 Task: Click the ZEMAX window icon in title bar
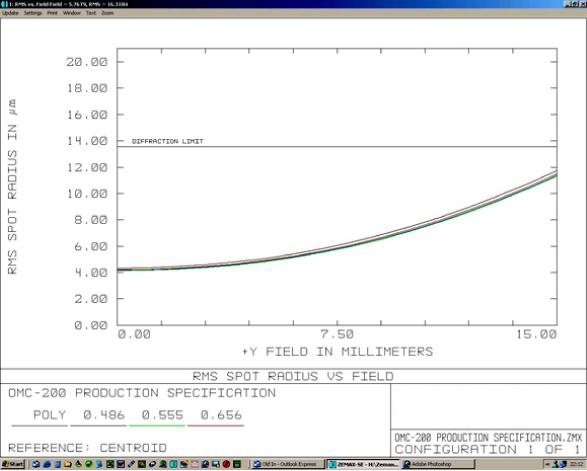pos(4,4)
